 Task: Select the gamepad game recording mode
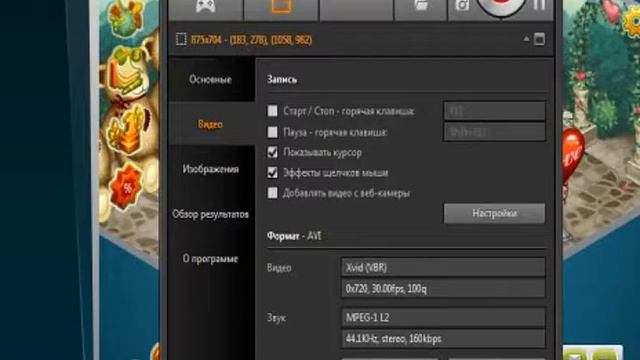[x=205, y=6]
